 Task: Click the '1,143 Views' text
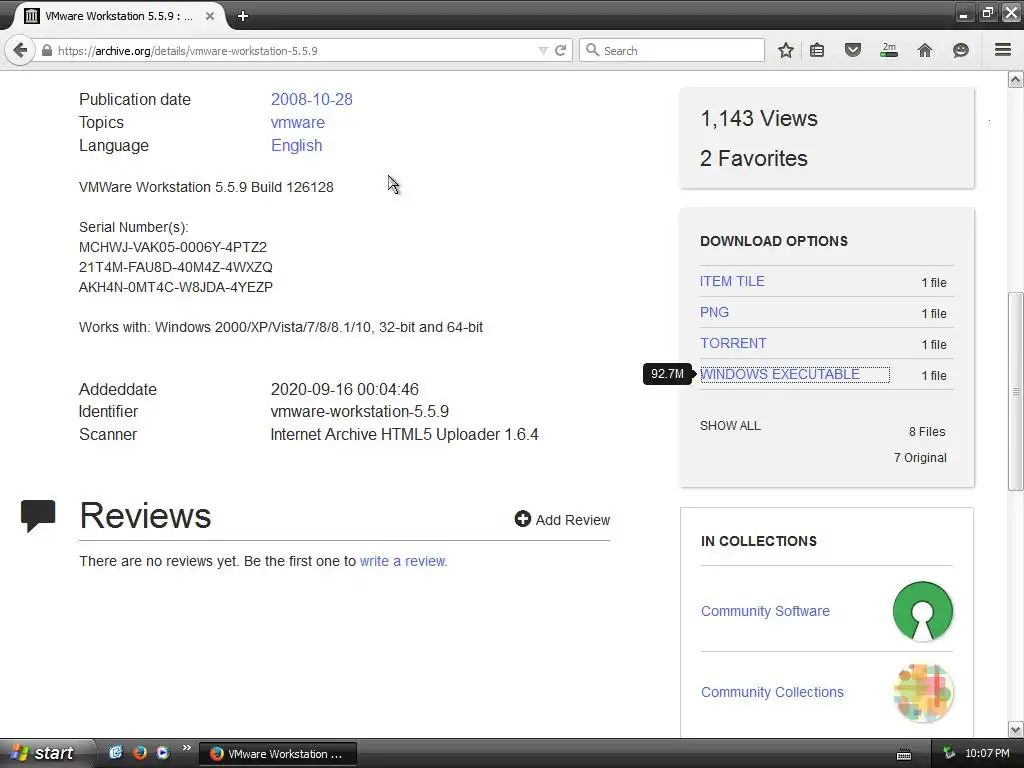[759, 118]
